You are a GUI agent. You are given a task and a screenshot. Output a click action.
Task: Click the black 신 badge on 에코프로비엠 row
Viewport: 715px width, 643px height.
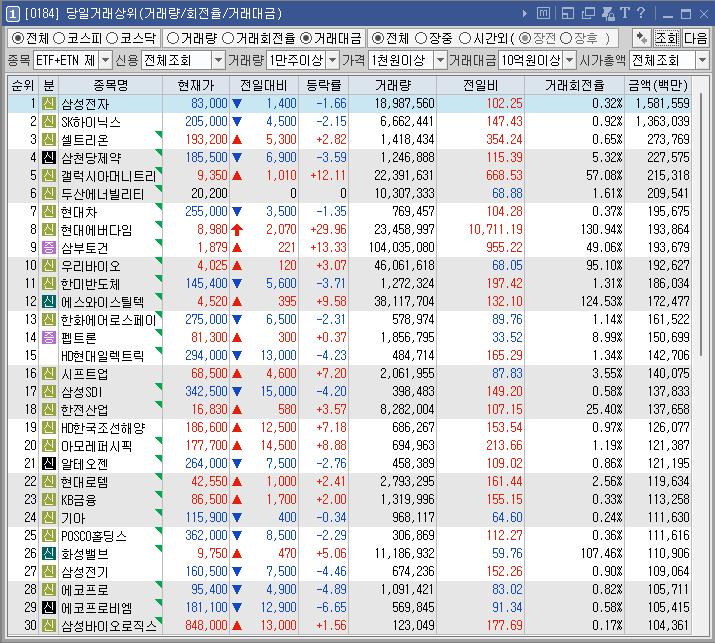pos(49,607)
